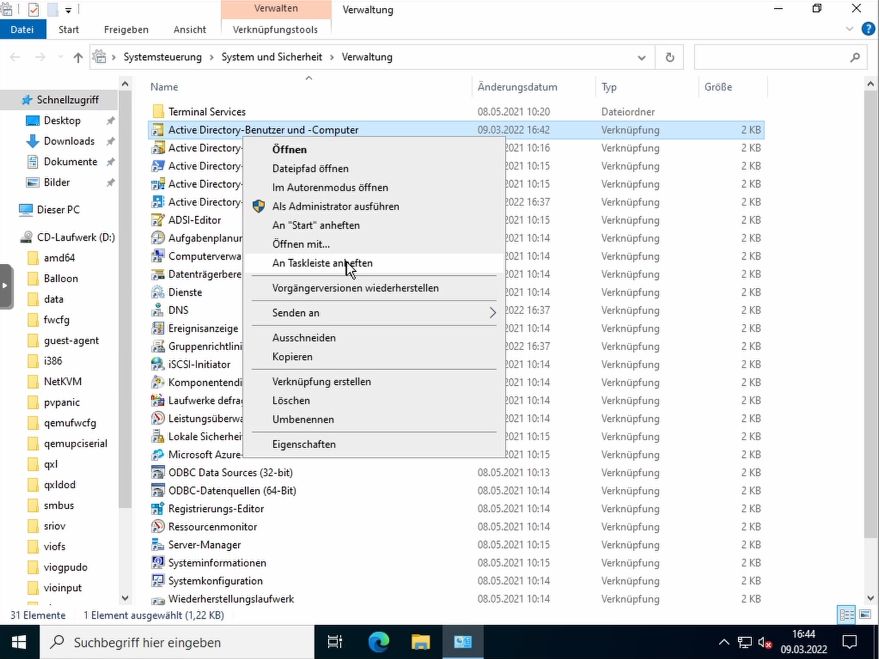Screen dimensions: 879x659
Task: Click the Terminal Services folder icon
Action: click(x=158, y=112)
